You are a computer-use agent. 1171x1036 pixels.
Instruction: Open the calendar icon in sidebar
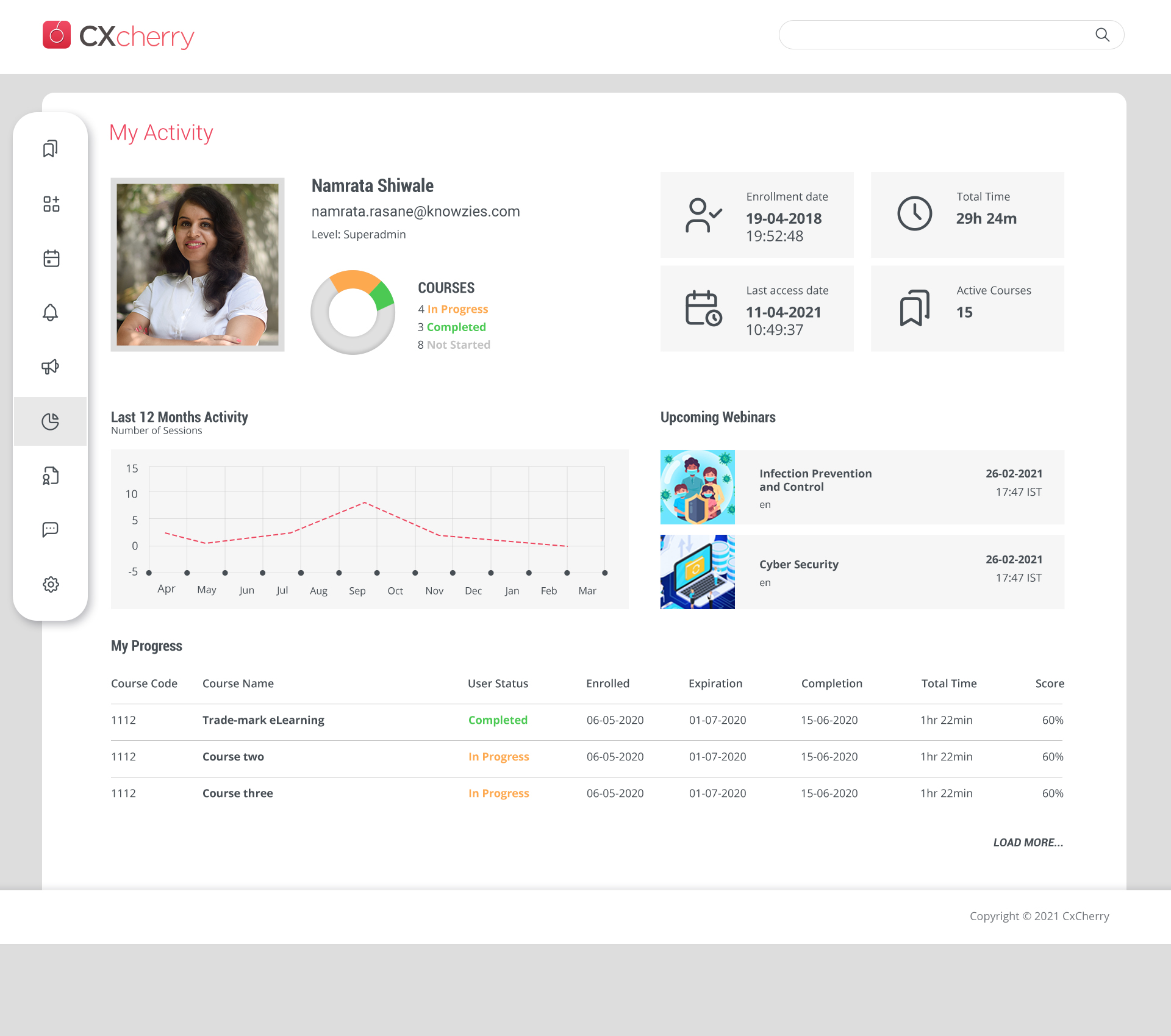[x=51, y=258]
